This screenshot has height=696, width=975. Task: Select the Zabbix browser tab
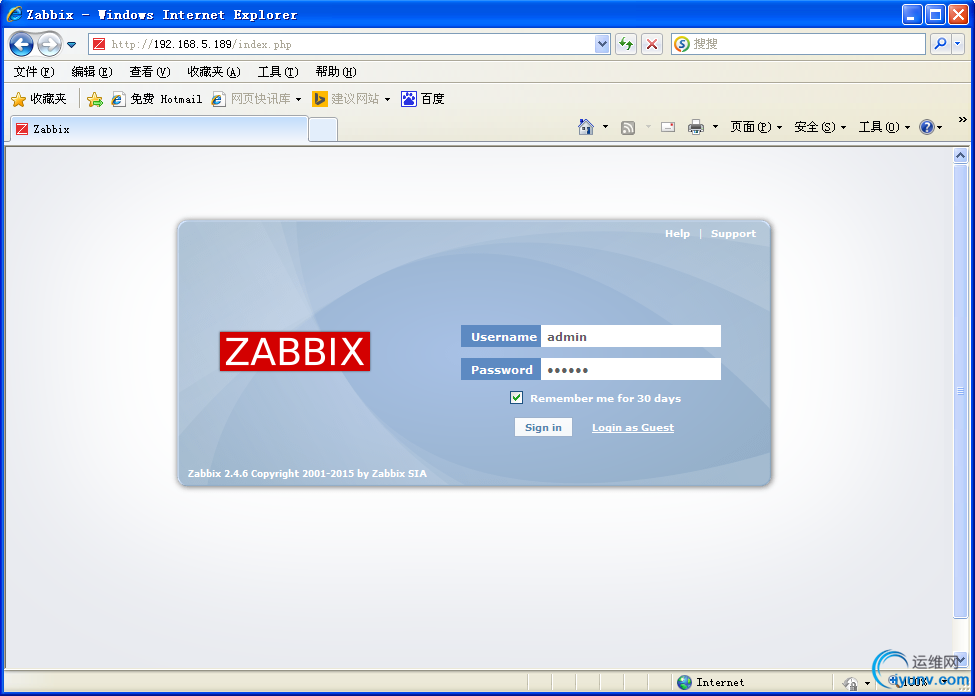[x=159, y=129]
